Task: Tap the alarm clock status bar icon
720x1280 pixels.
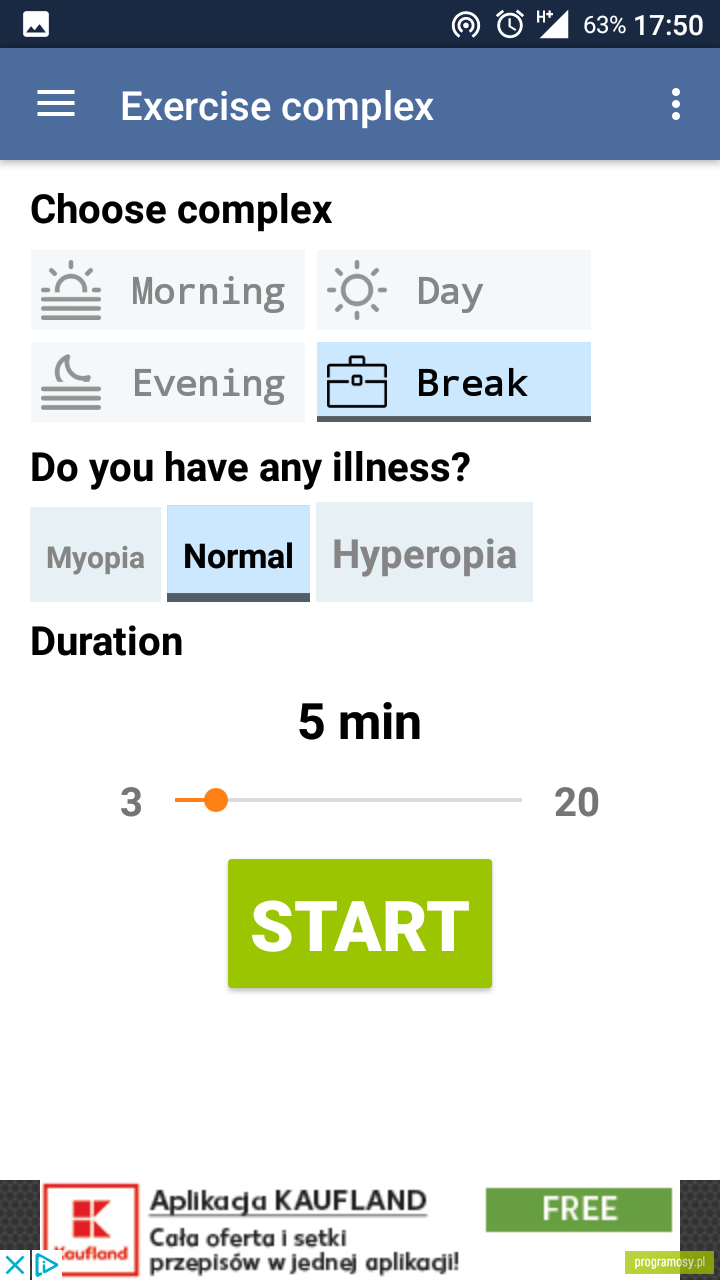Action: pos(510,24)
